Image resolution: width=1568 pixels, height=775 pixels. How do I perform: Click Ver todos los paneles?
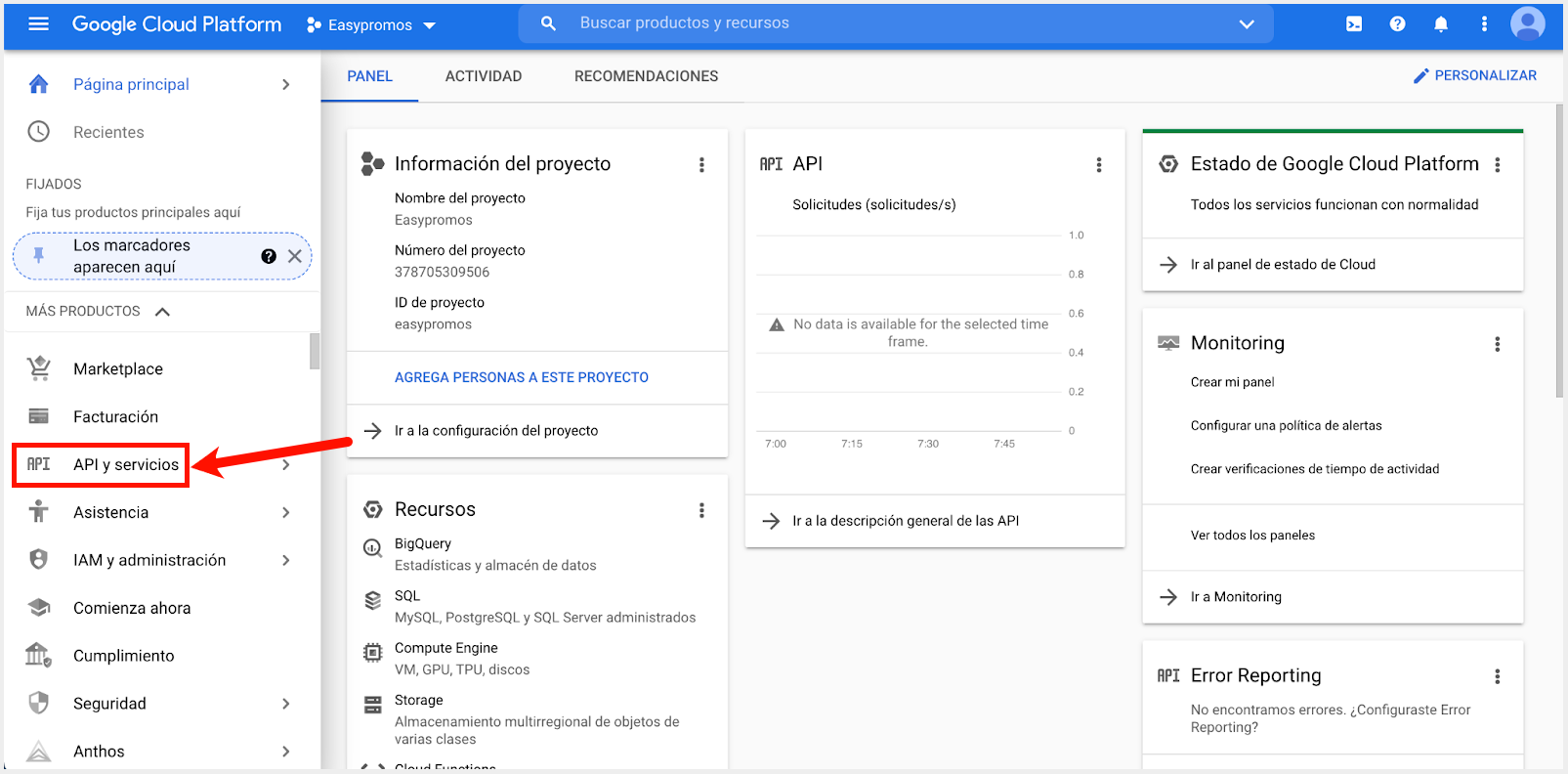pos(1252,536)
